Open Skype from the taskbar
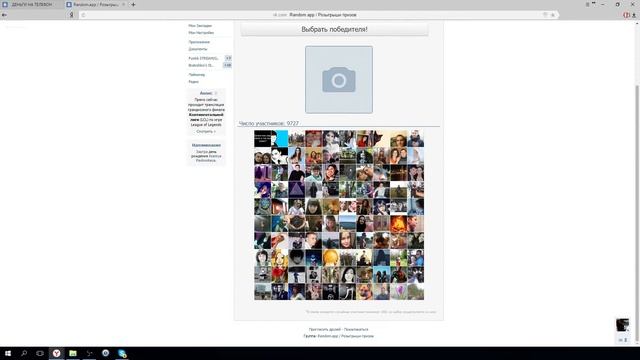This screenshot has width=640, height=360. click(x=122, y=353)
